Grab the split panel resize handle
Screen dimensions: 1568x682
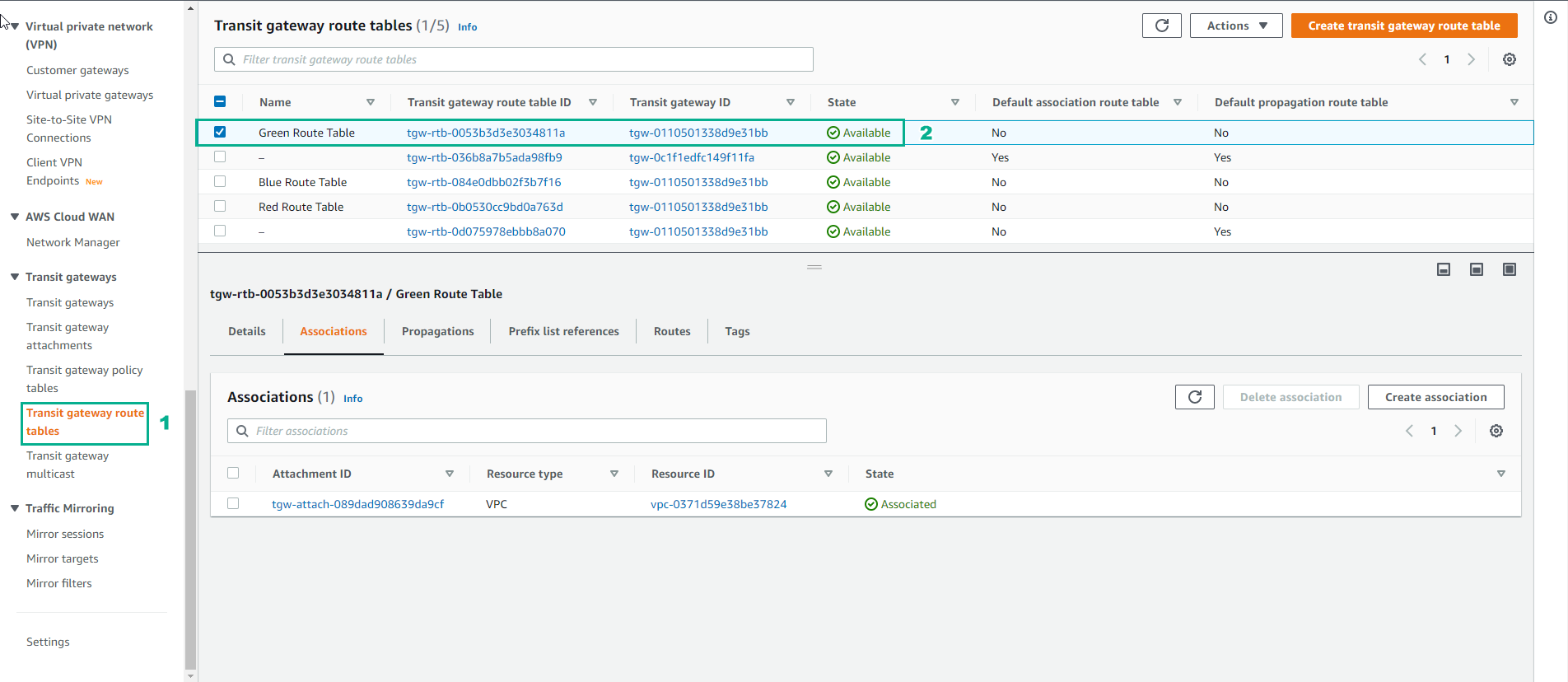[814, 267]
